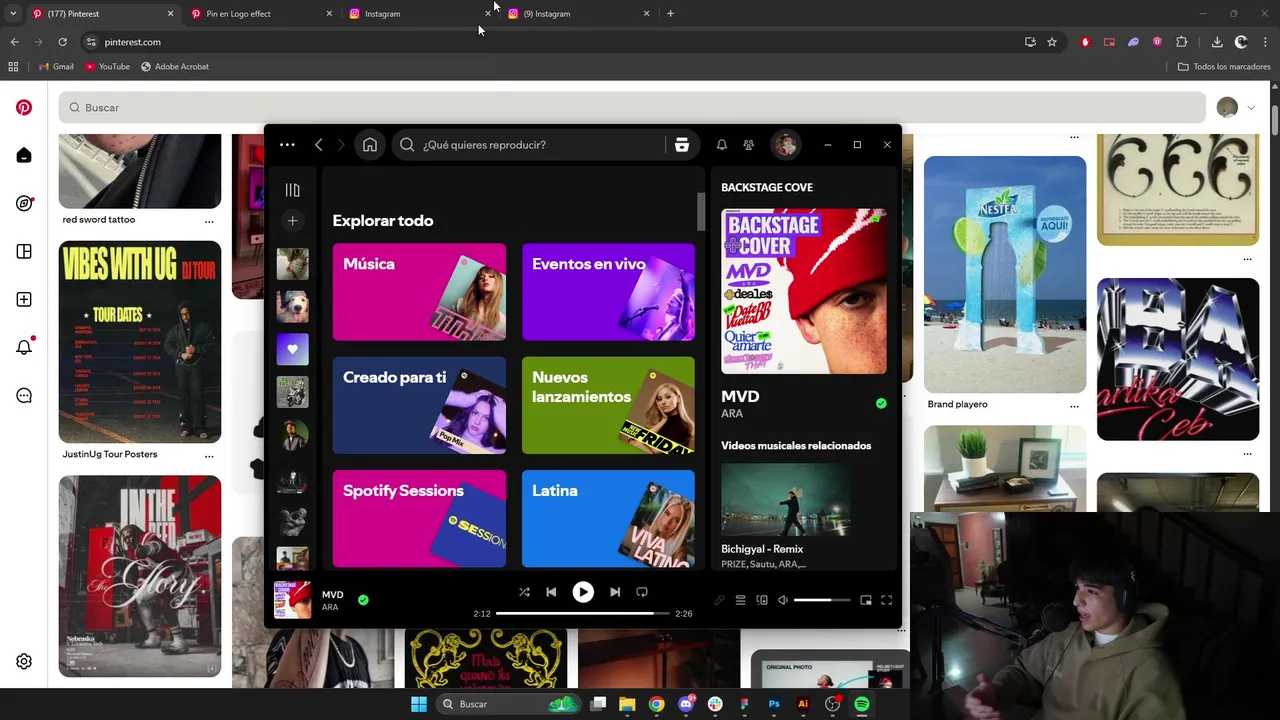The height and width of the screenshot is (720, 1280).
Task: Open Pinterest create plus icon
Action: (24, 300)
